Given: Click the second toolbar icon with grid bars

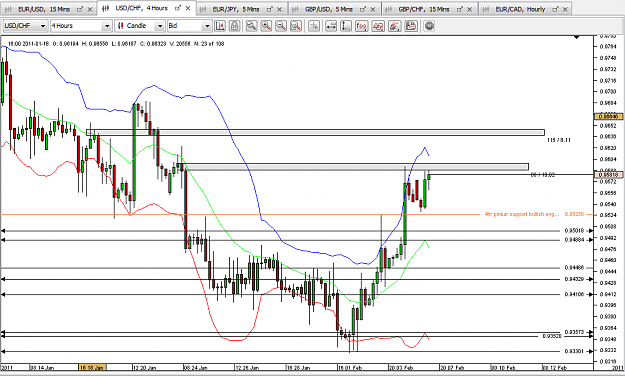Looking at the screenshot, I should (x=235, y=26).
